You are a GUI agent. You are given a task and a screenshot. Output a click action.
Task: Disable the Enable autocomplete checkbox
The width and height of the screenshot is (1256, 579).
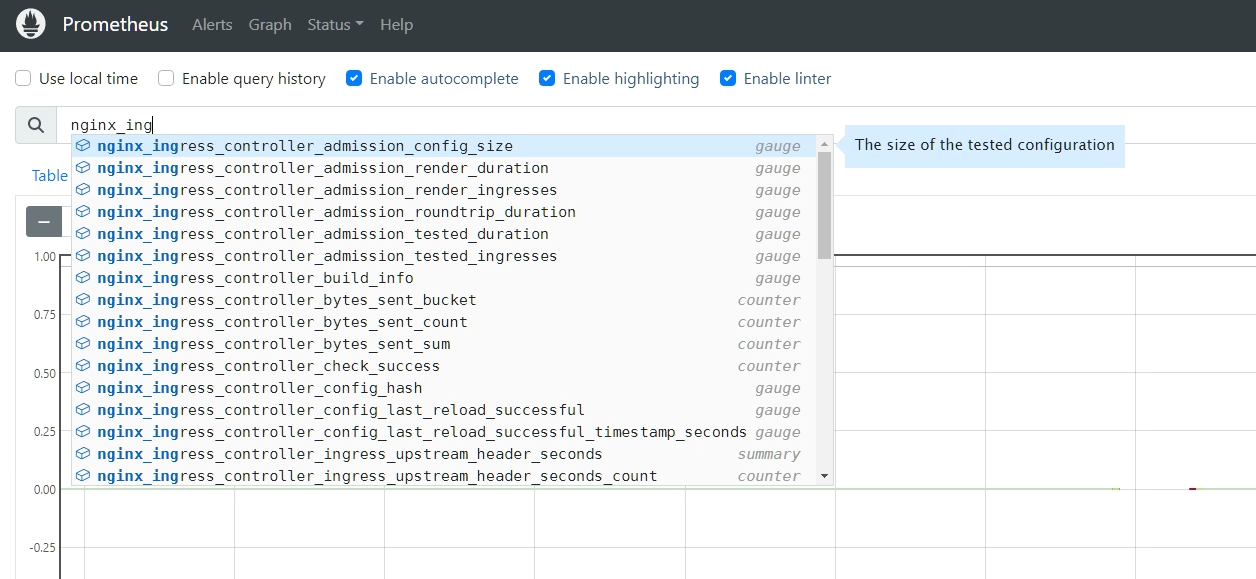click(x=354, y=79)
